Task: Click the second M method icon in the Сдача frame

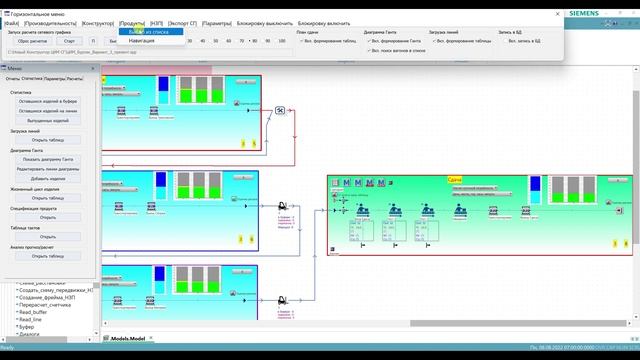Action: coord(358,183)
